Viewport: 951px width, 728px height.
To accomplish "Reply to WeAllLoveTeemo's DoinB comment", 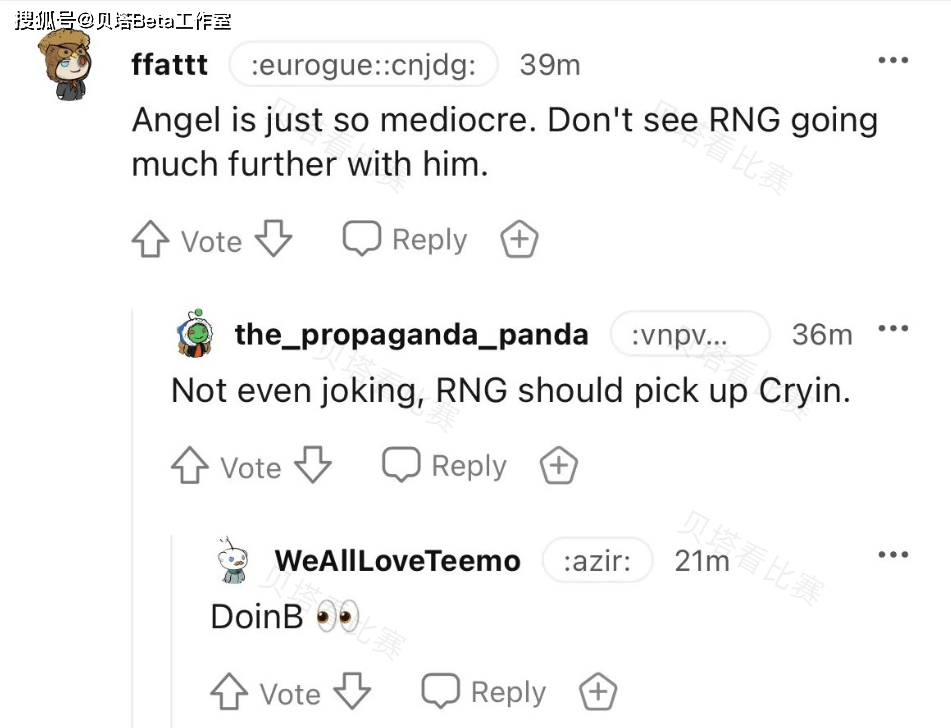I will point(483,692).
